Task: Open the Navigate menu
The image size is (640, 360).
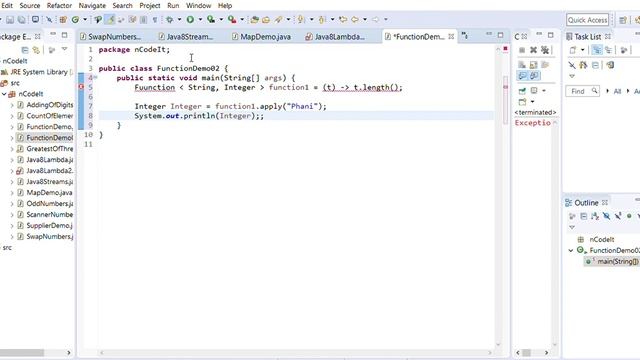Action: (x=92, y=6)
